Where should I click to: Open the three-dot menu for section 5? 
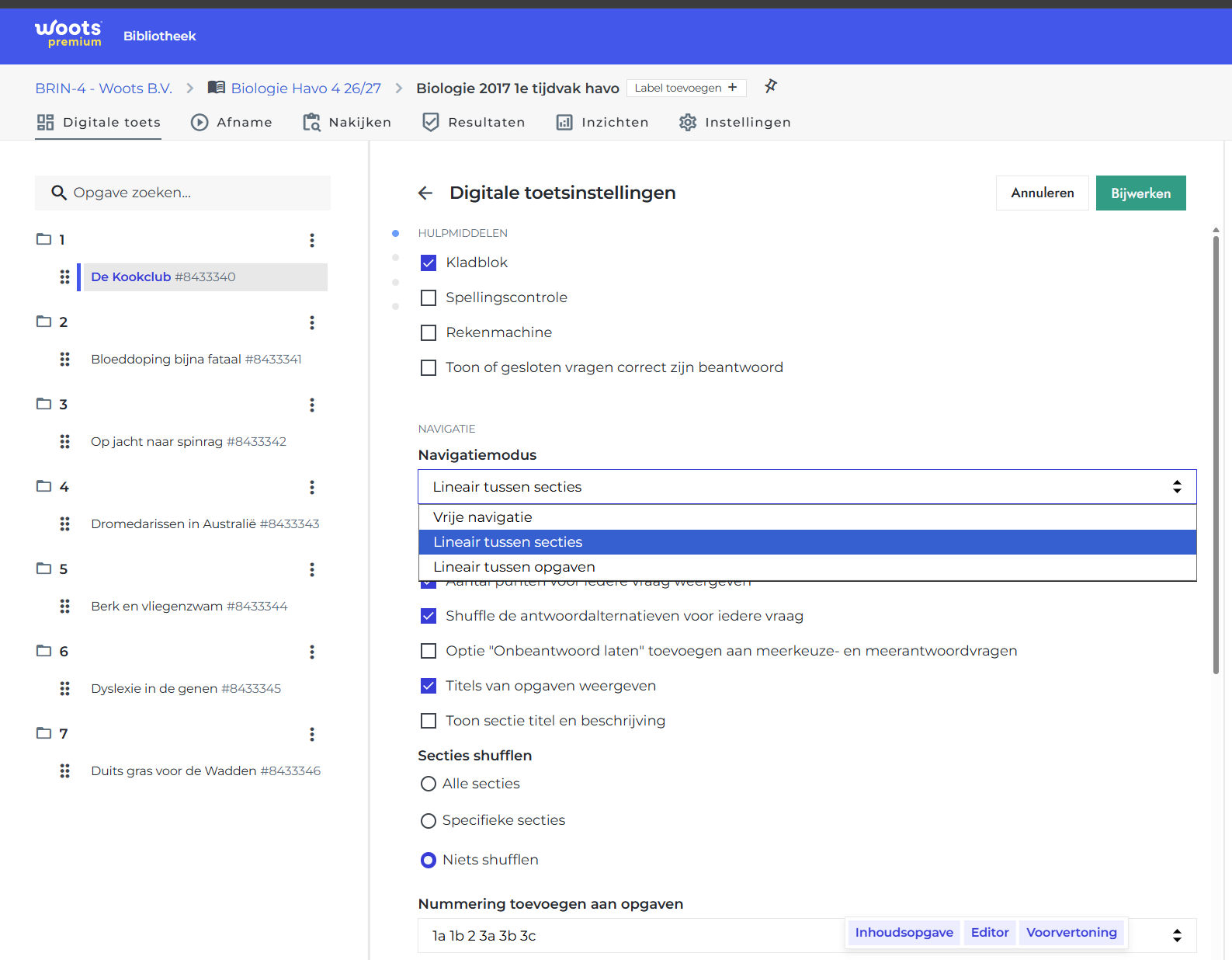312,569
